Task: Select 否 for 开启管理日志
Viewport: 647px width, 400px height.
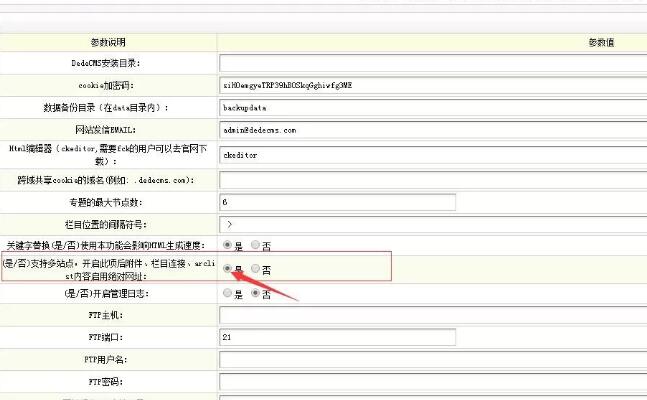Action: (255, 293)
